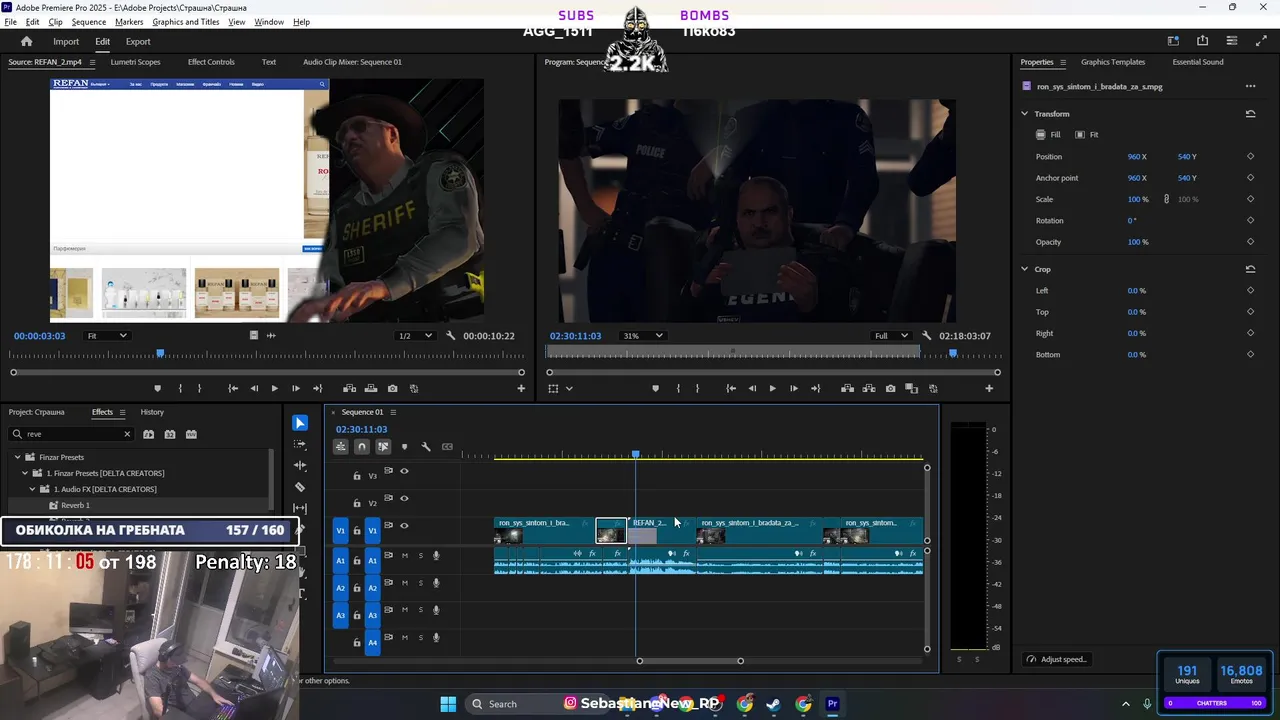This screenshot has width=1280, height=720.
Task: Click insert-as-nests timeline button
Action: click(x=341, y=447)
